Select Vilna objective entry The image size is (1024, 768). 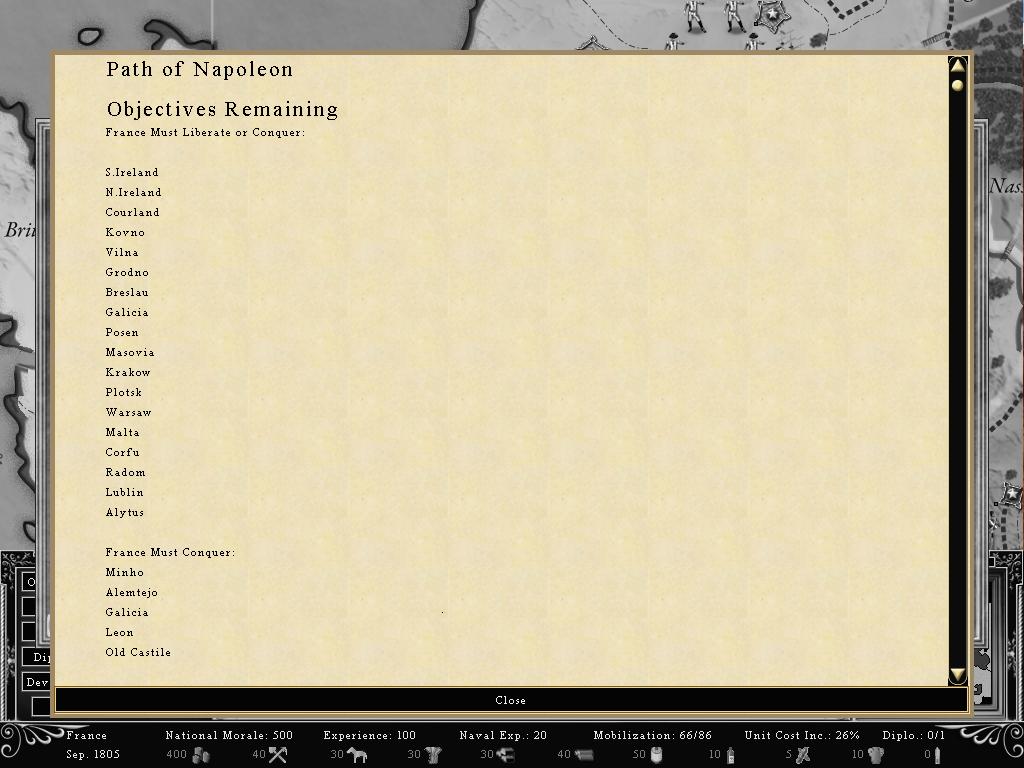click(x=121, y=252)
